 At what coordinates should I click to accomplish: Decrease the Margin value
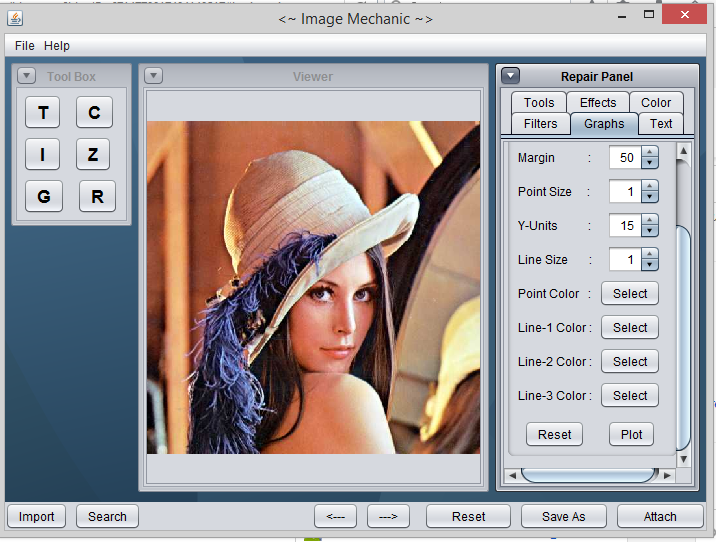tap(650, 163)
